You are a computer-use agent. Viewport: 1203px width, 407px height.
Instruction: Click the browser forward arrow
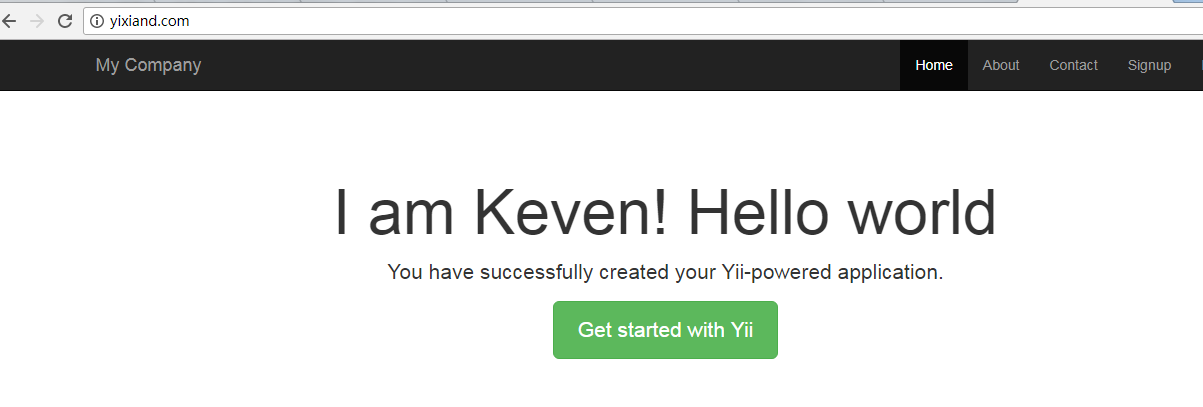(37, 20)
